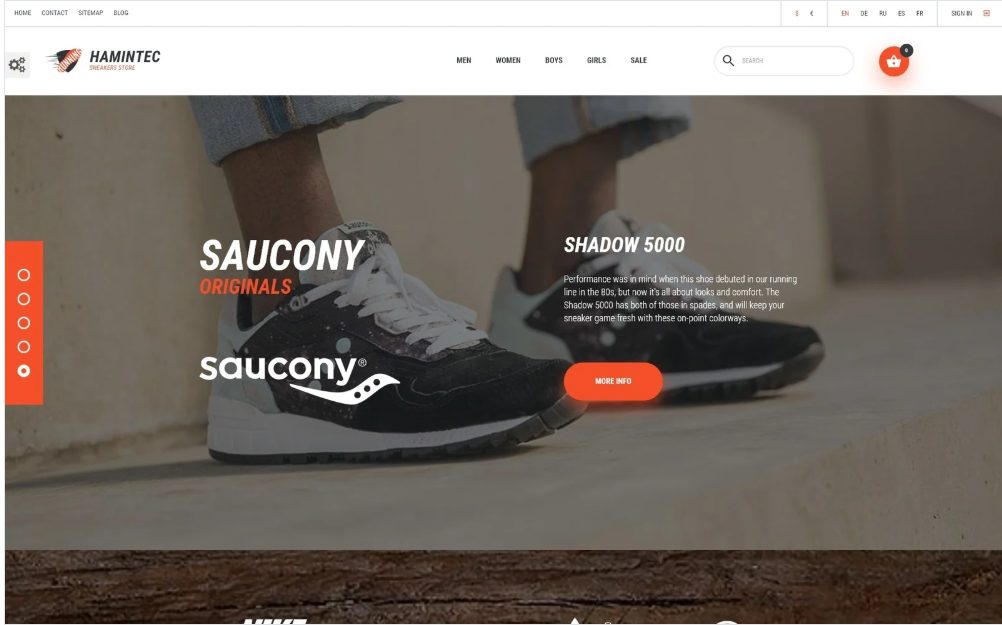Switch language to DE
This screenshot has width=1002, height=625.
click(864, 13)
